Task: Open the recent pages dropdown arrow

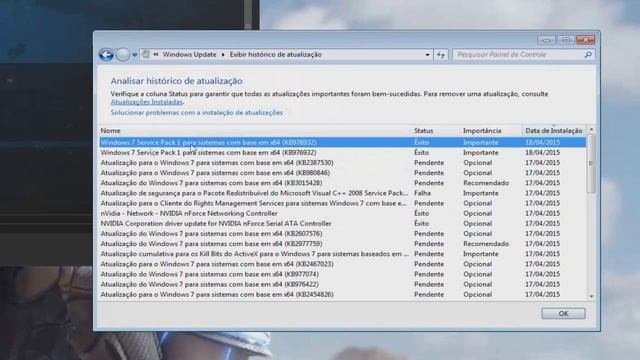Action: [134, 55]
